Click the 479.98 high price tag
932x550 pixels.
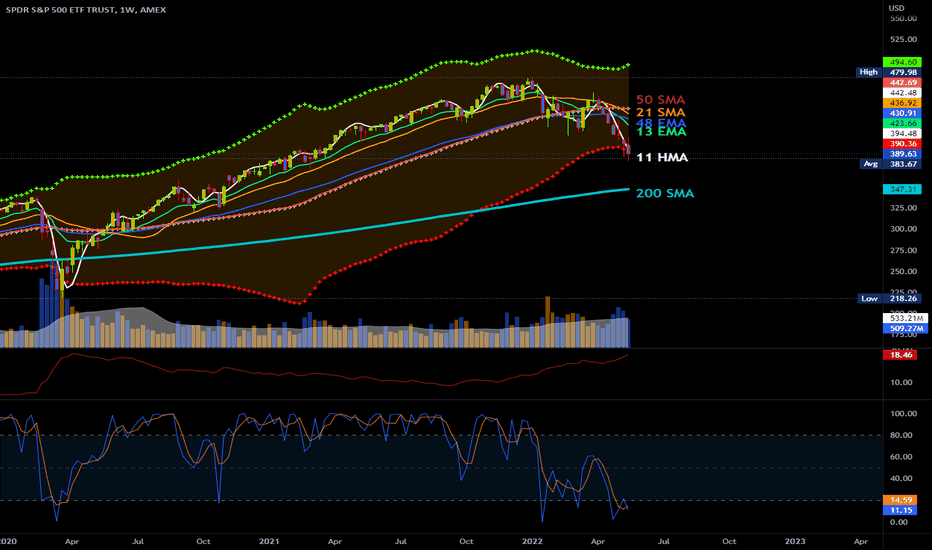(902, 72)
